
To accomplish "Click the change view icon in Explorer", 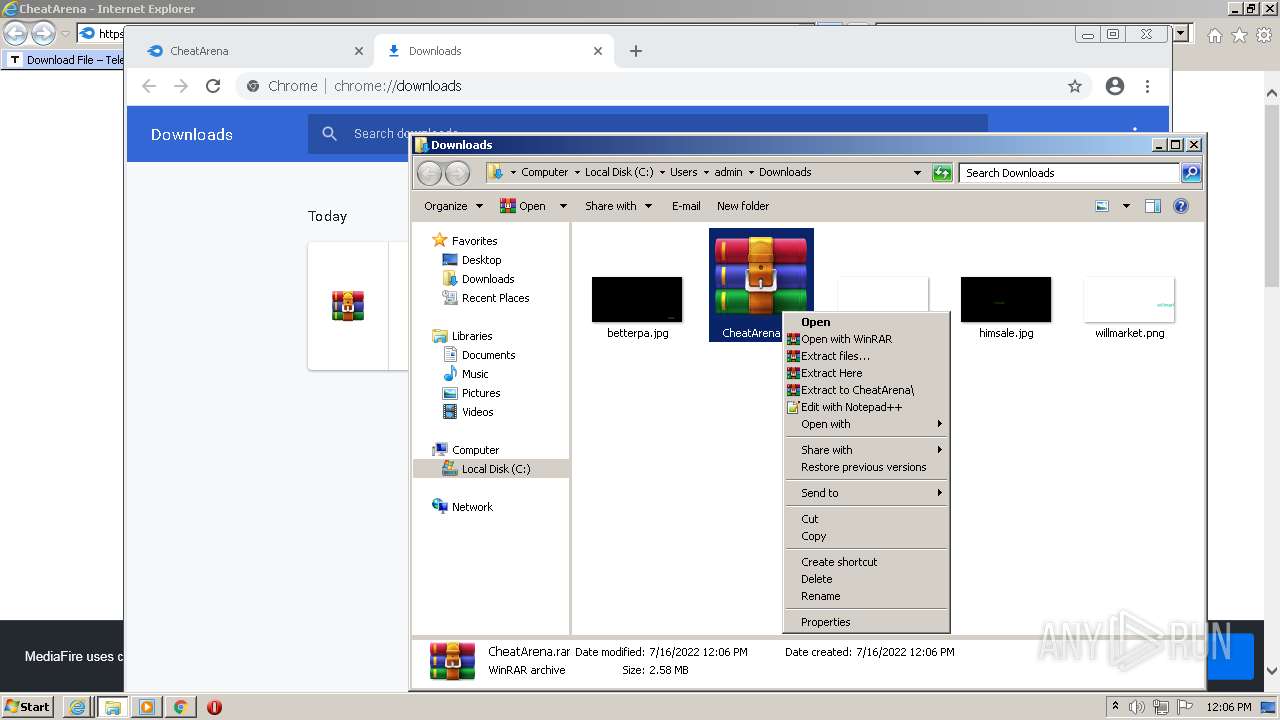I will pyautogui.click(x=1102, y=206).
